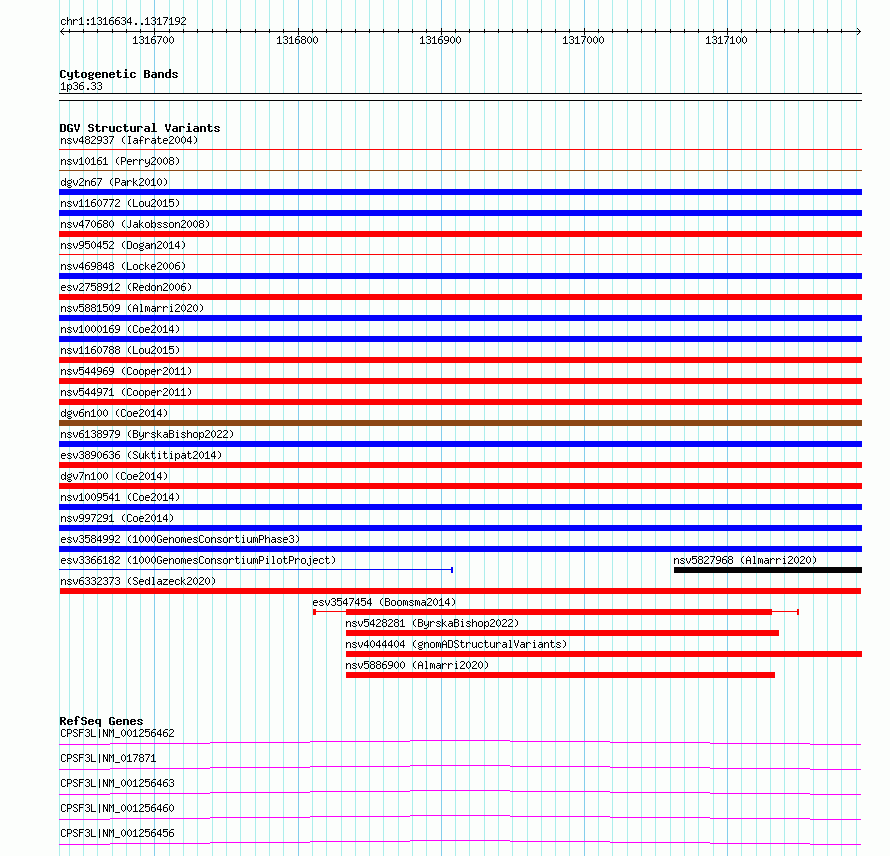Click the 1316700 ruler position
The image size is (890, 856).
pyautogui.click(x=153, y=40)
